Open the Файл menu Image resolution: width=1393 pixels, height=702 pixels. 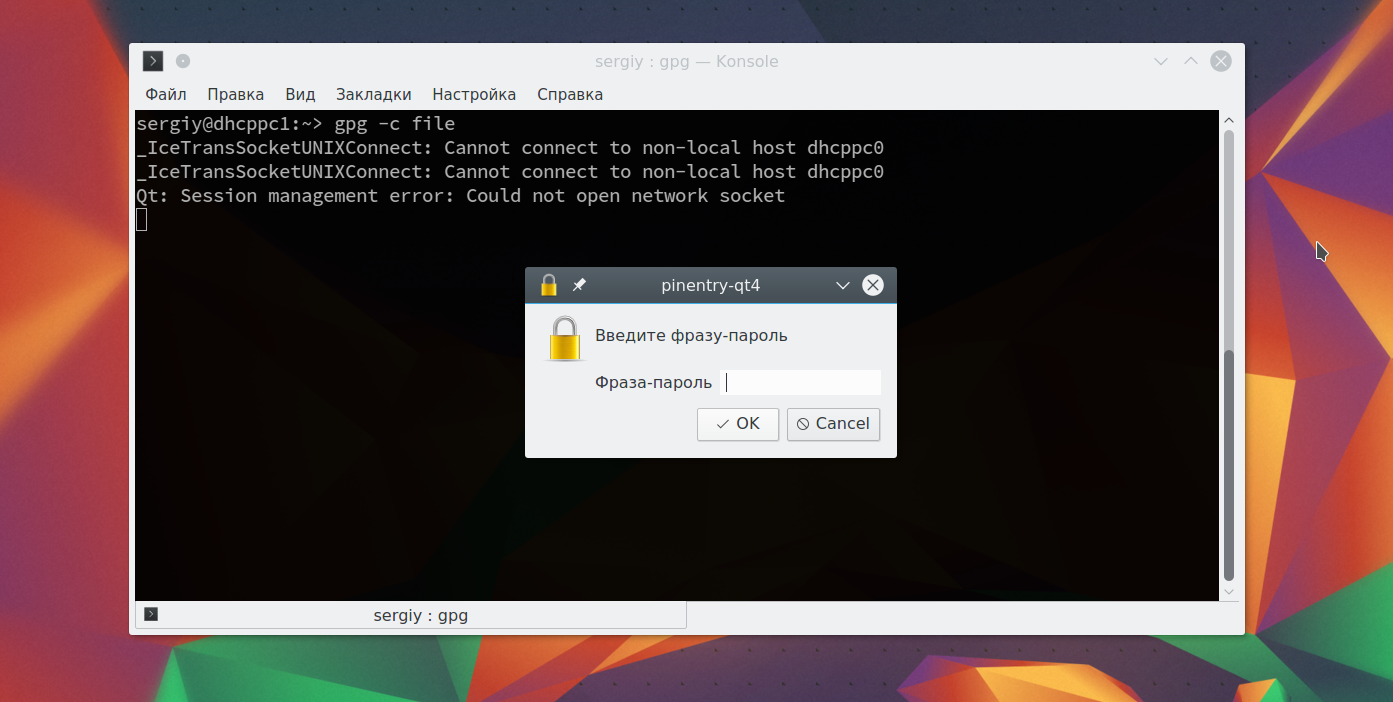click(x=164, y=94)
